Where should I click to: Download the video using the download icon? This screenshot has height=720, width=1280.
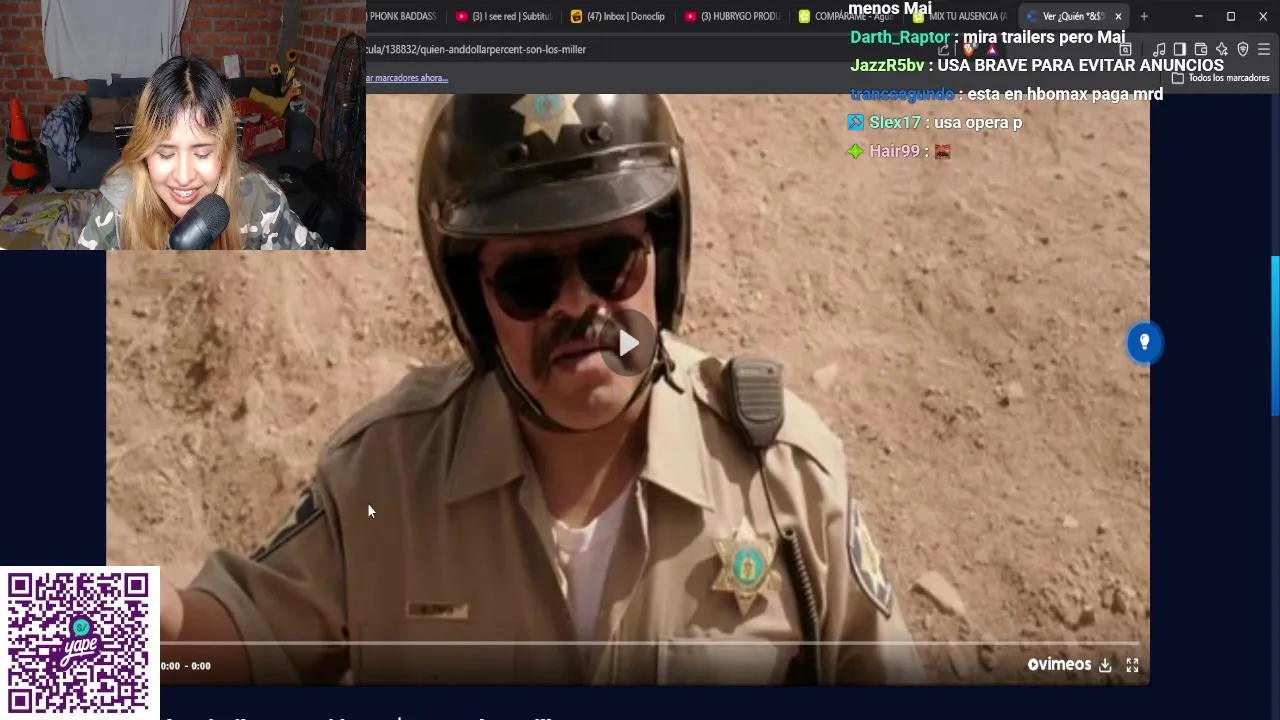[1105, 665]
